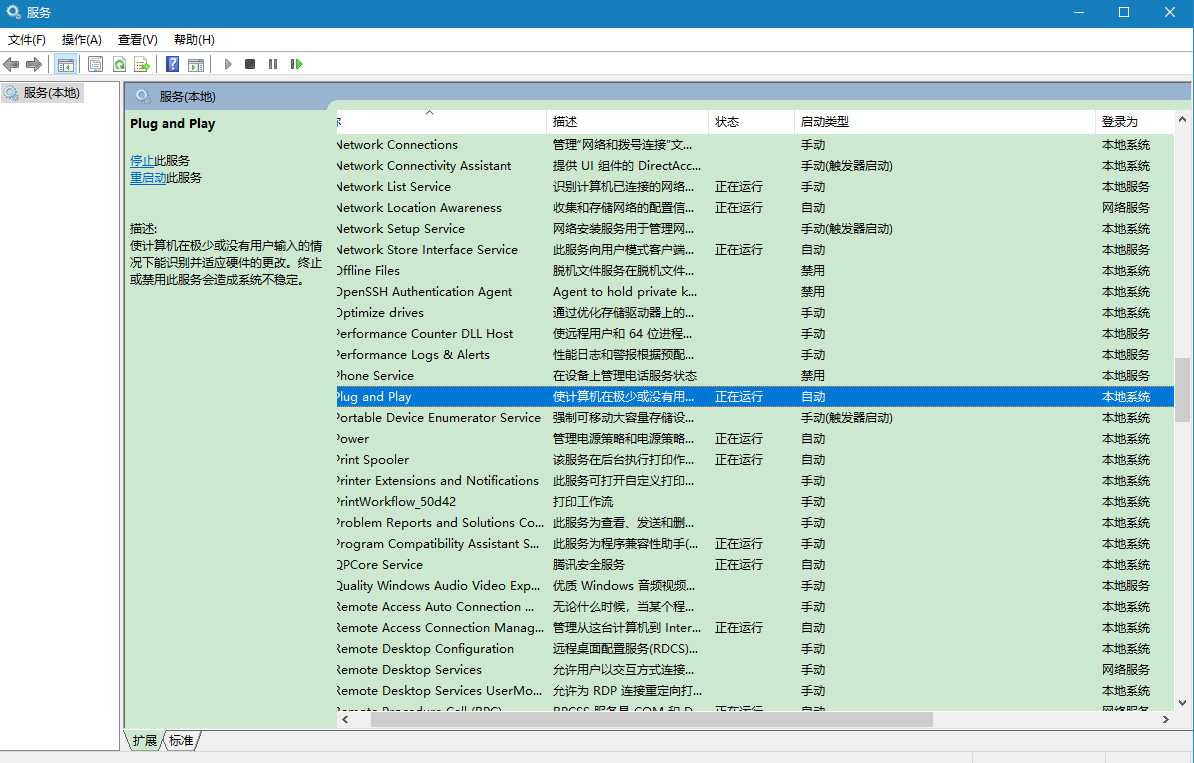Click the Stop Service square icon
Screen dimensions: 1194x763
250,65
